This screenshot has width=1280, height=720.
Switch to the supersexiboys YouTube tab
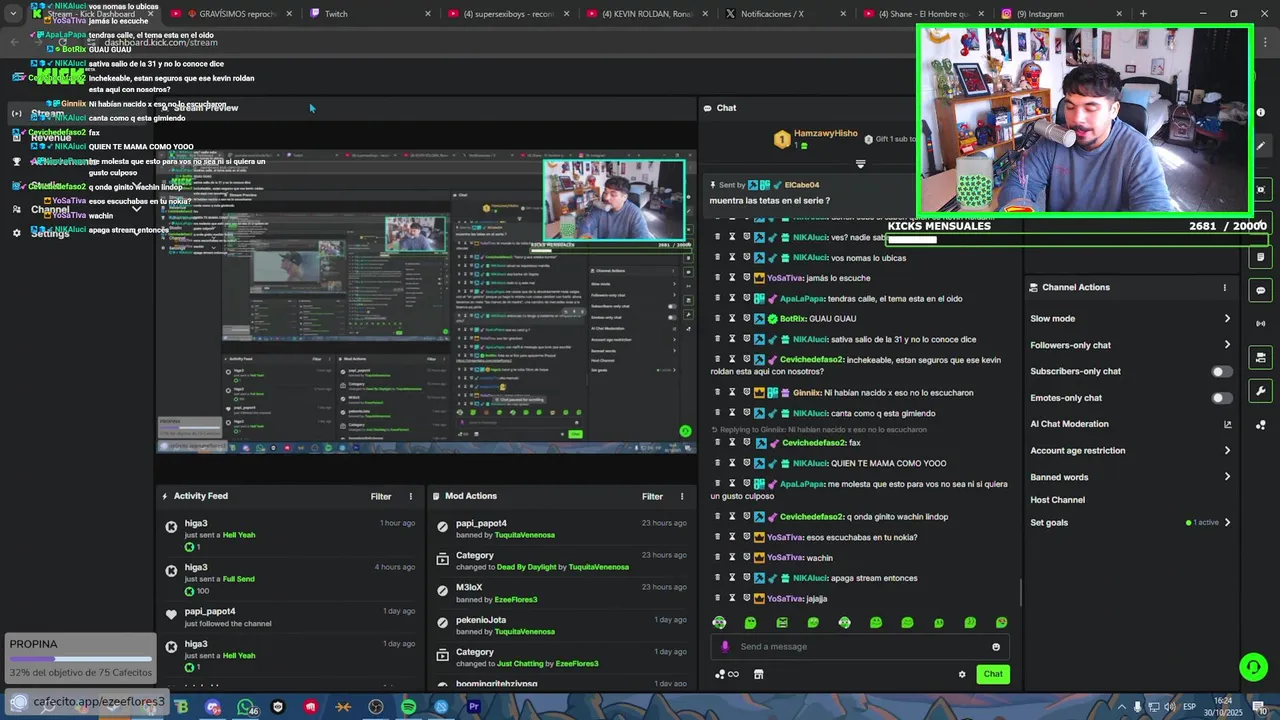(508, 14)
